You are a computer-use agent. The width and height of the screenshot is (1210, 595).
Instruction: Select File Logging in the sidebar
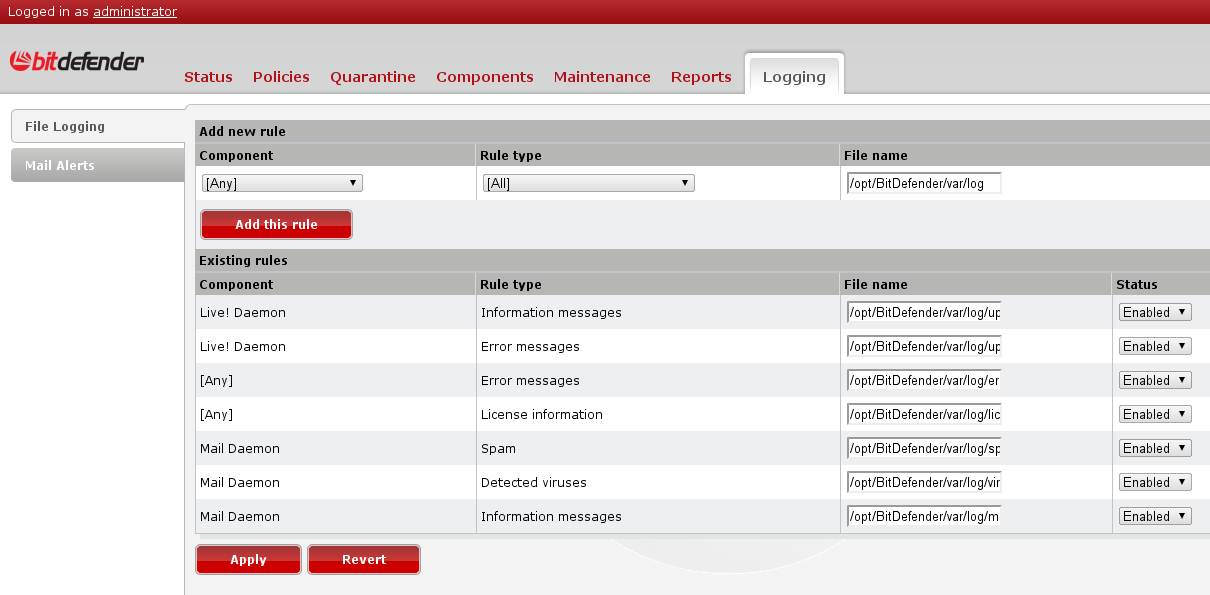(x=97, y=126)
